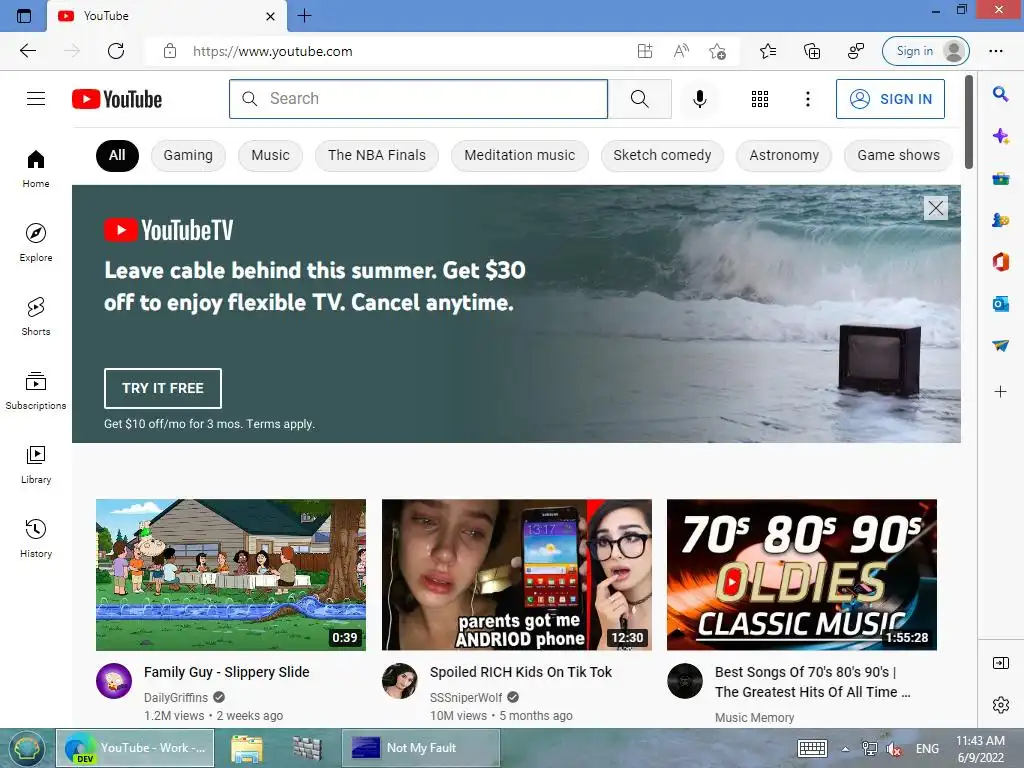The width and height of the screenshot is (1024, 768).
Task: Select the All filter chip
Action: click(117, 155)
